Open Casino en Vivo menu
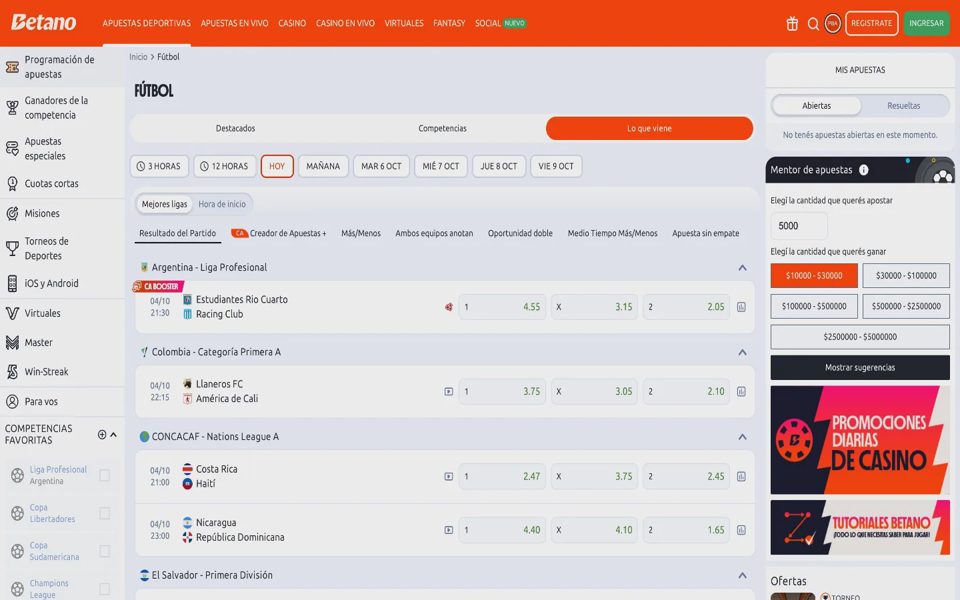 [x=345, y=23]
